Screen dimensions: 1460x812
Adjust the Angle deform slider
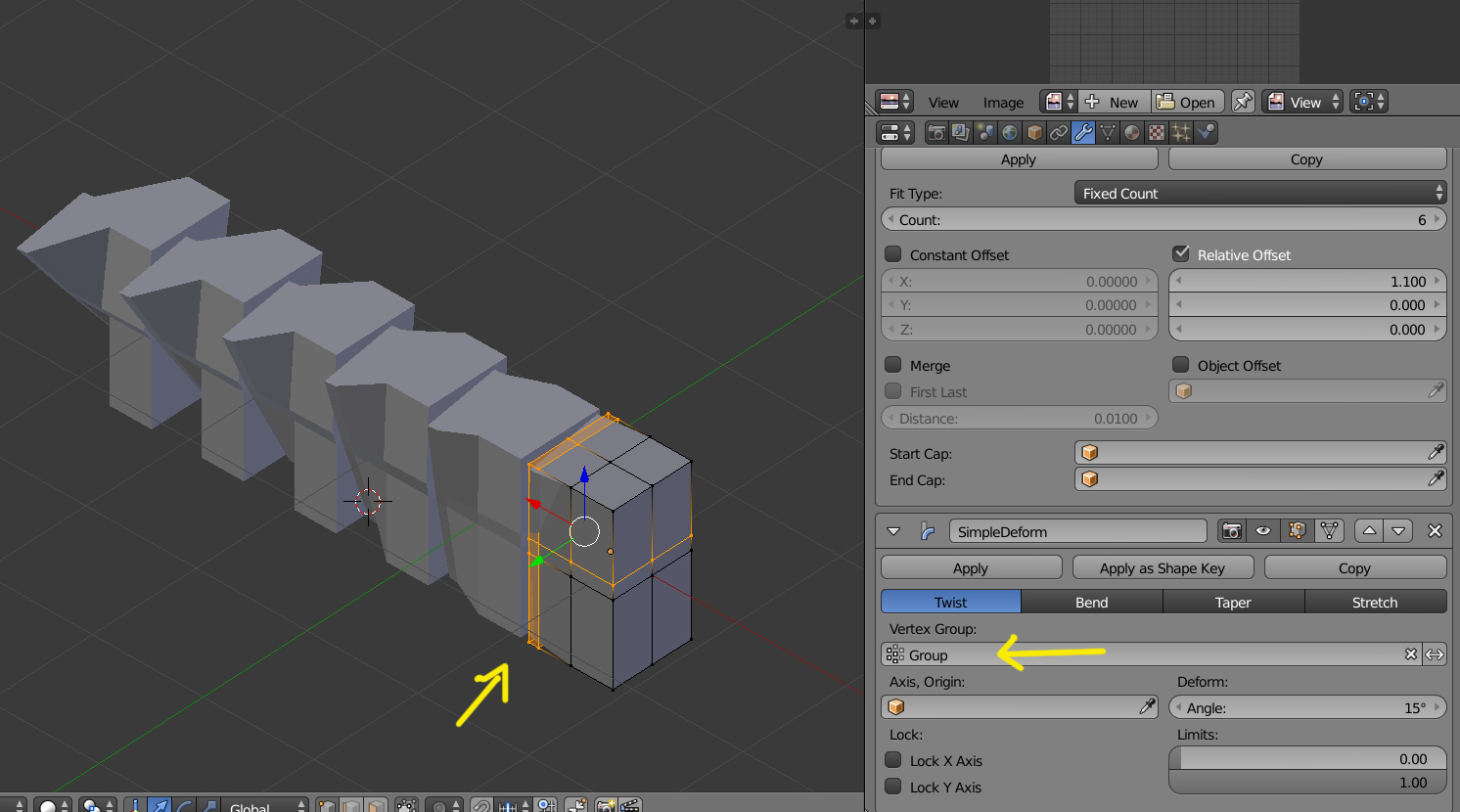tap(1307, 707)
